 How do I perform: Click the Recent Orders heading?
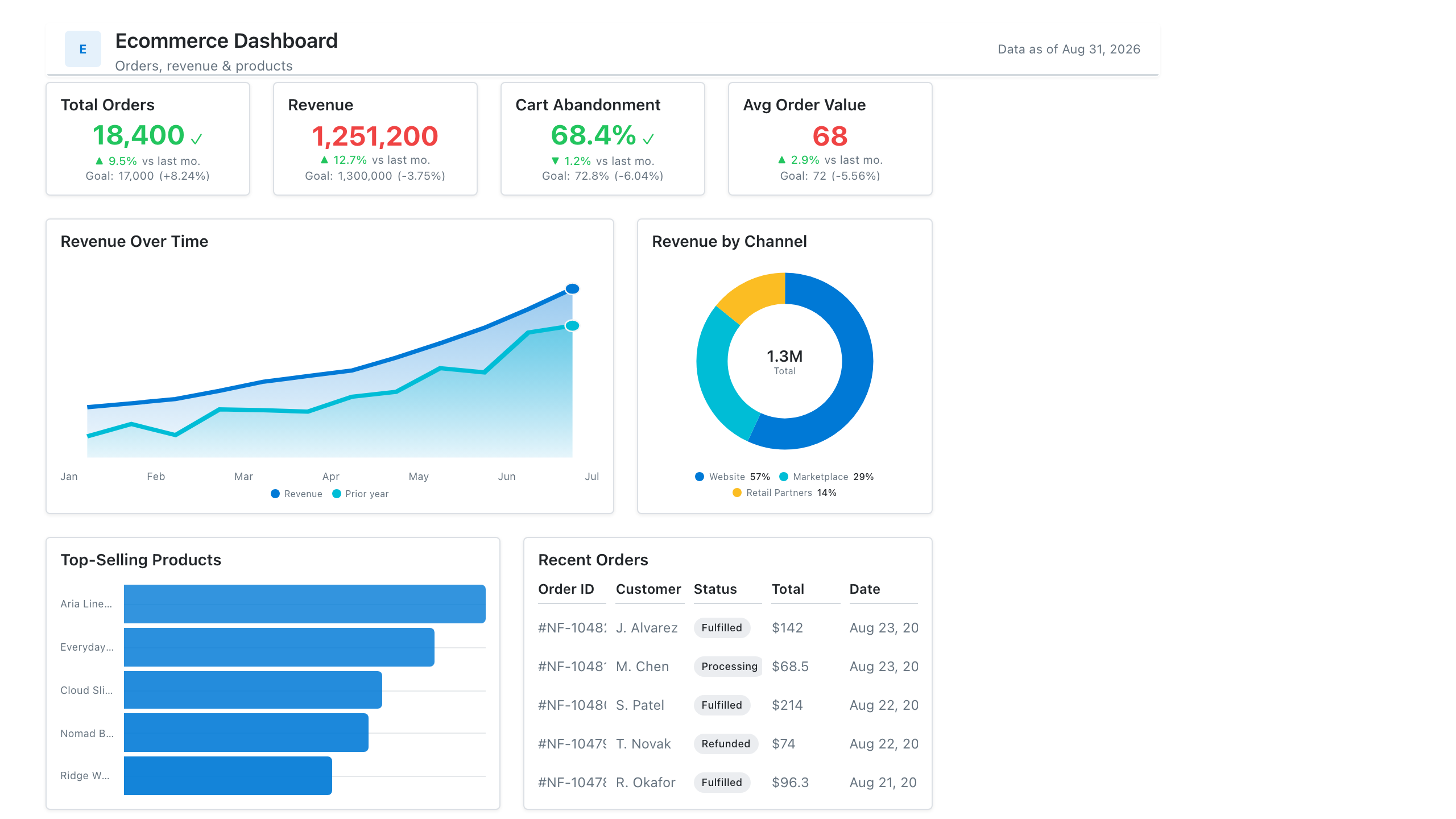[x=593, y=560]
